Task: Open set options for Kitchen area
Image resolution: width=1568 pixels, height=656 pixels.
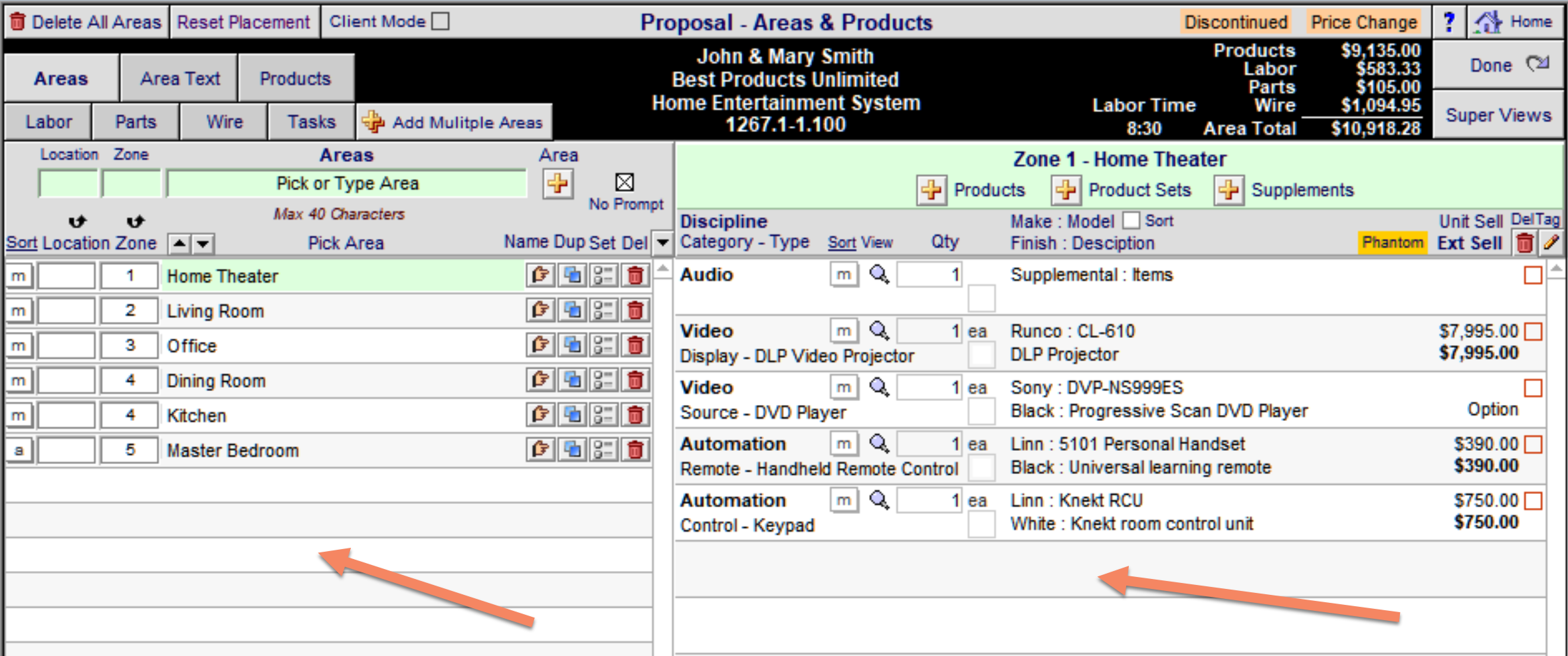Action: click(603, 415)
